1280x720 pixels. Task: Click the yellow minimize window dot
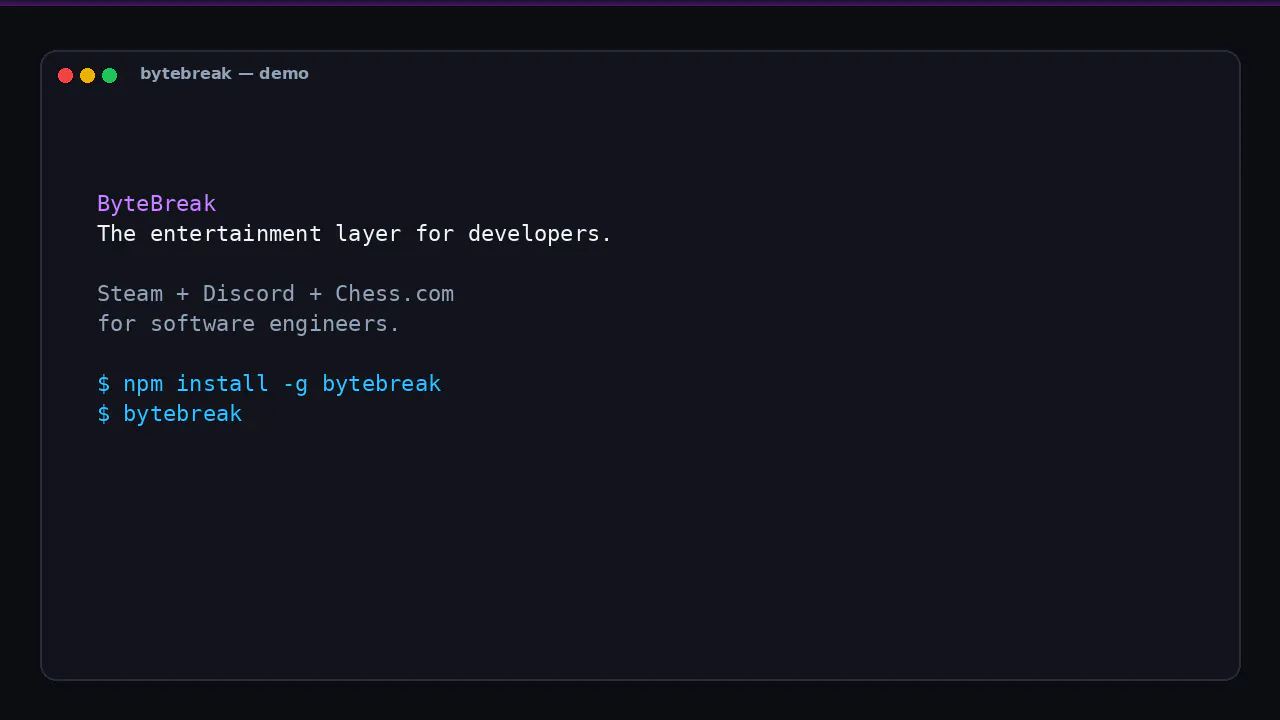(88, 75)
